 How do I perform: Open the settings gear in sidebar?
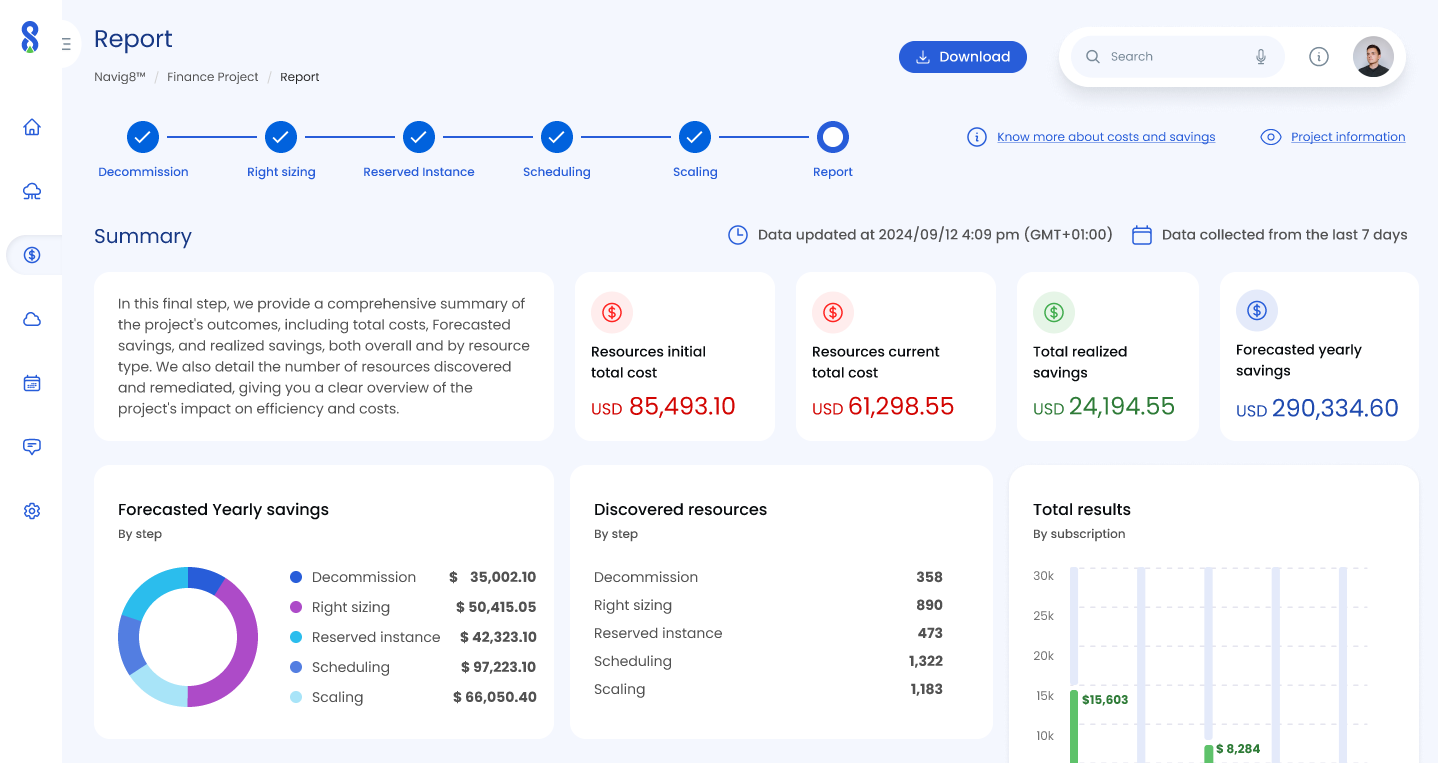32,511
